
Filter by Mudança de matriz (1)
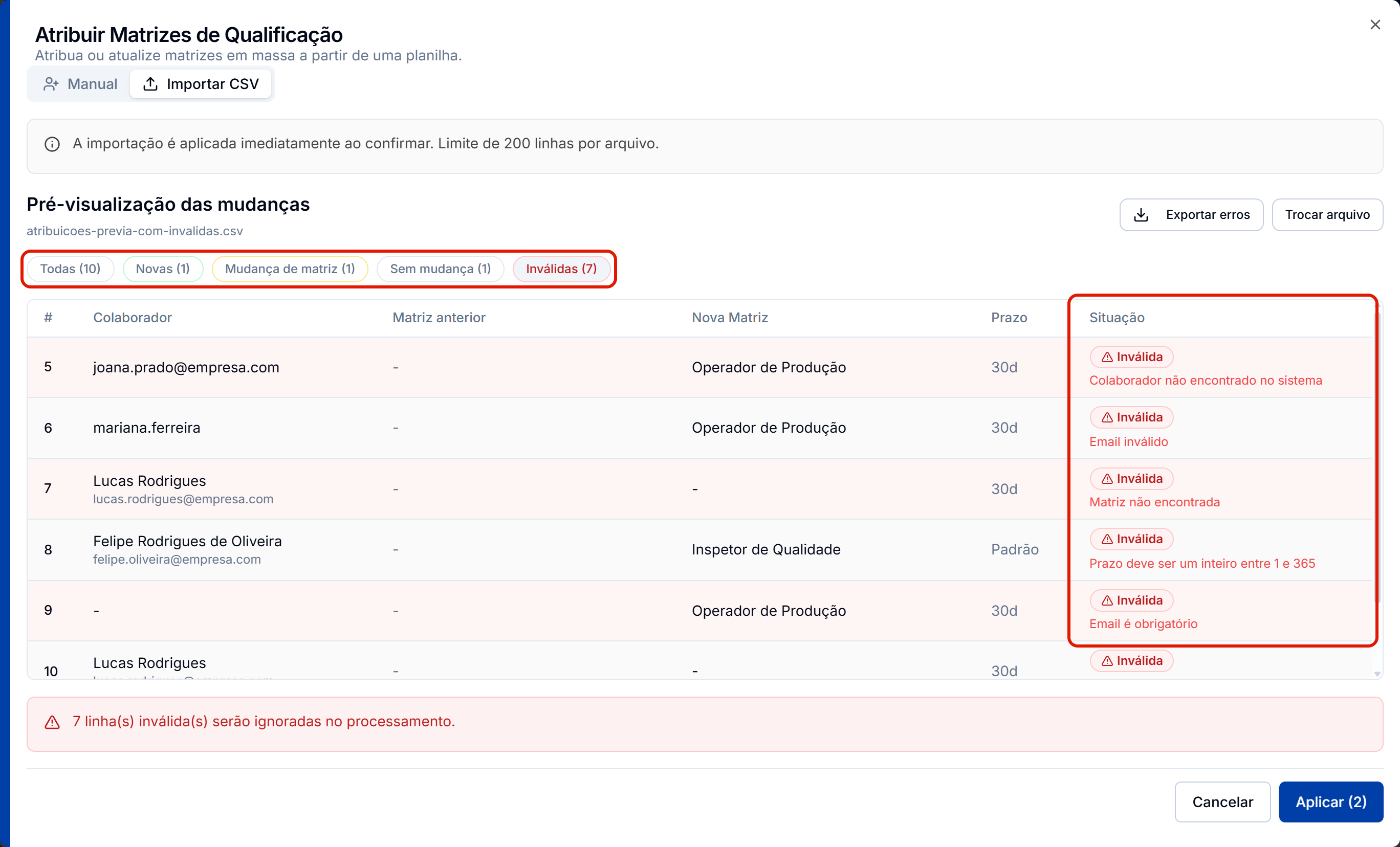(290, 269)
